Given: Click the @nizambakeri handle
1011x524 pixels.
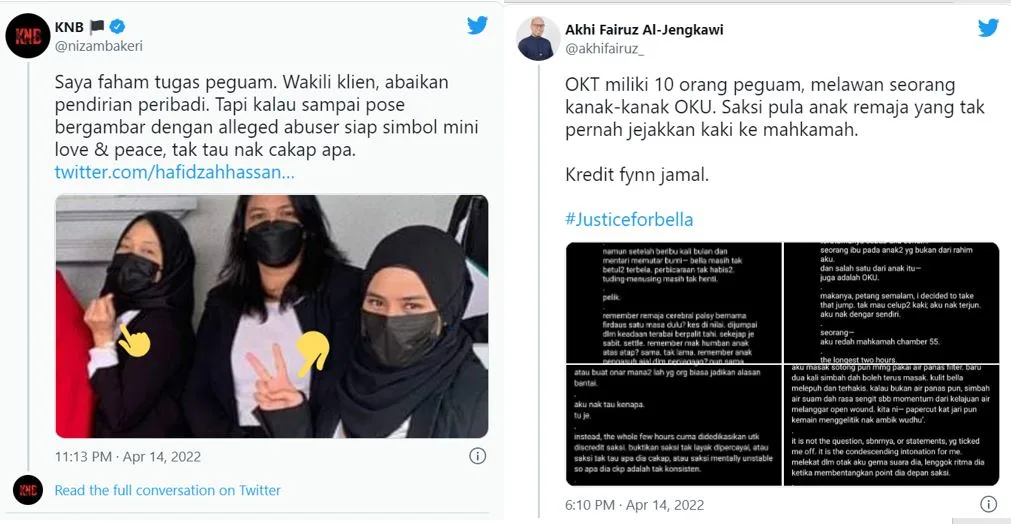Looking at the screenshot, I should (99, 46).
